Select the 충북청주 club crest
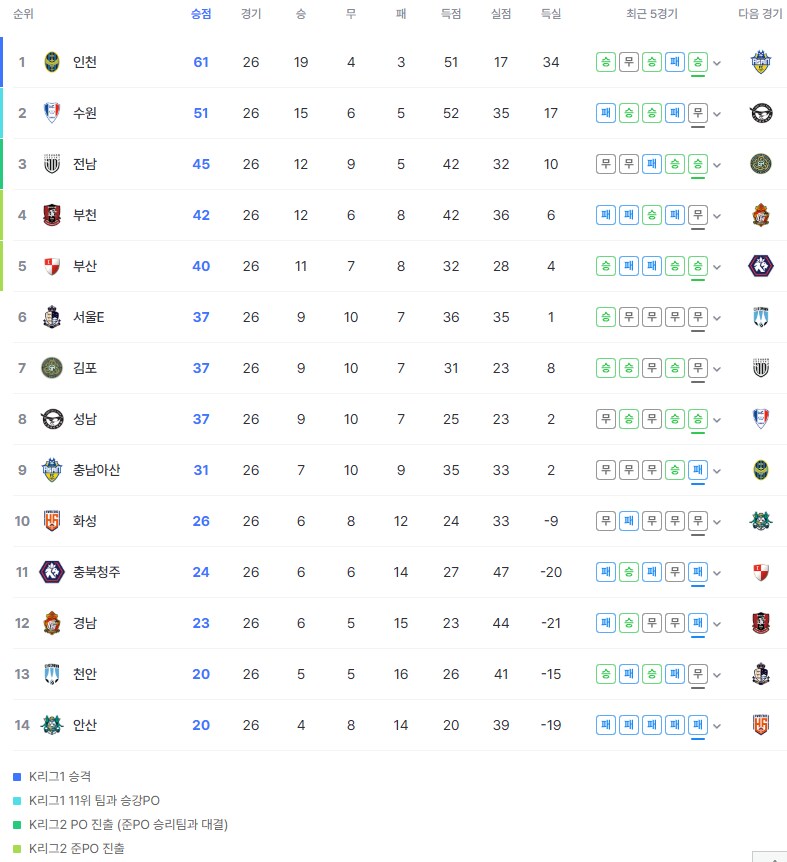787x862 pixels. [x=52, y=572]
